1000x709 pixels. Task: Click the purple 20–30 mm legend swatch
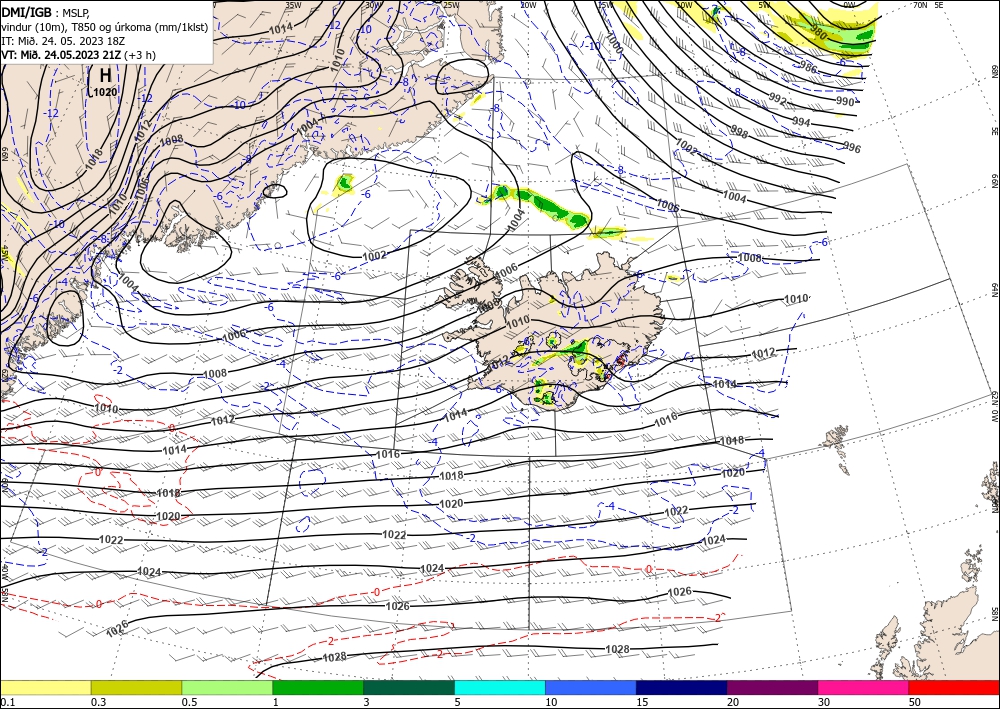(772, 687)
